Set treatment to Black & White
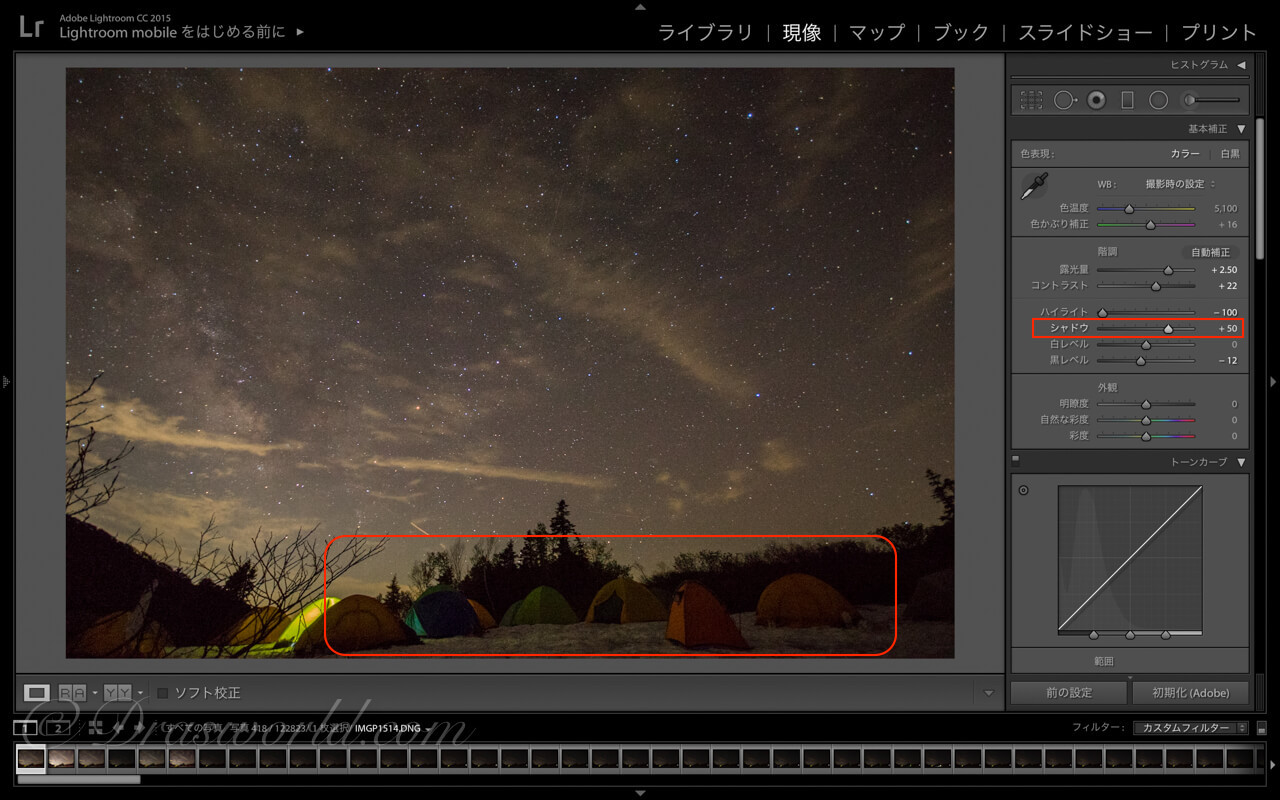The image size is (1280, 800). (1230, 154)
